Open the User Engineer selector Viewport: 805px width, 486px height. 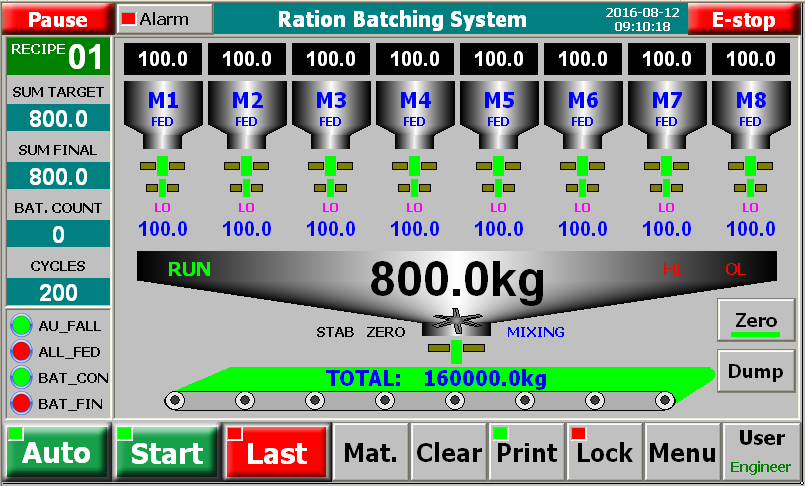click(x=761, y=452)
